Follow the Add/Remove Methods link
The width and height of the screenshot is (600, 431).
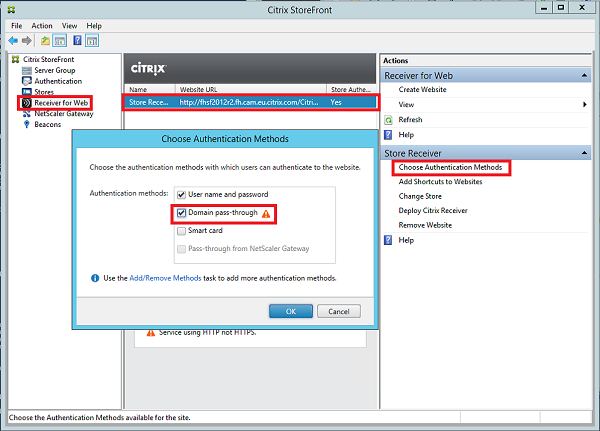click(165, 277)
